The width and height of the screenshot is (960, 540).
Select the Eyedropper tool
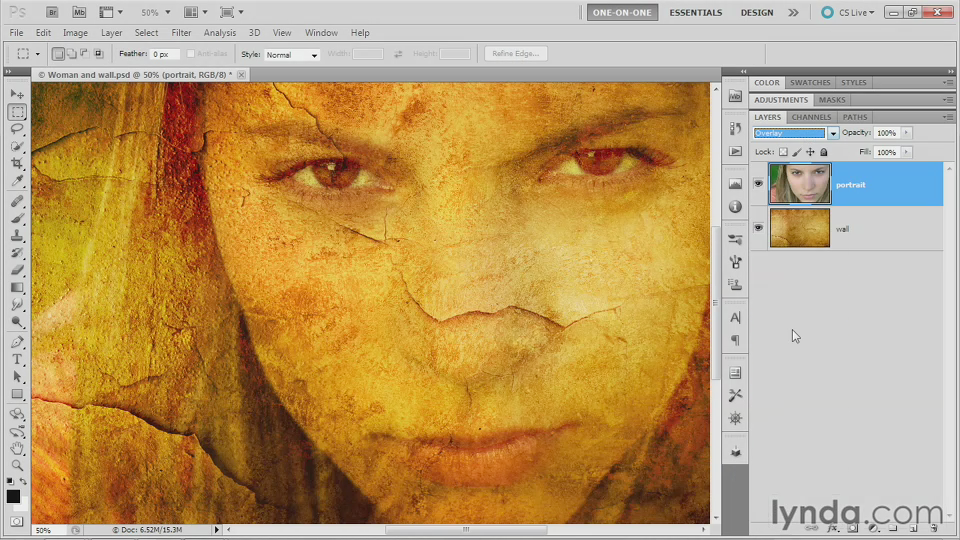[x=17, y=181]
